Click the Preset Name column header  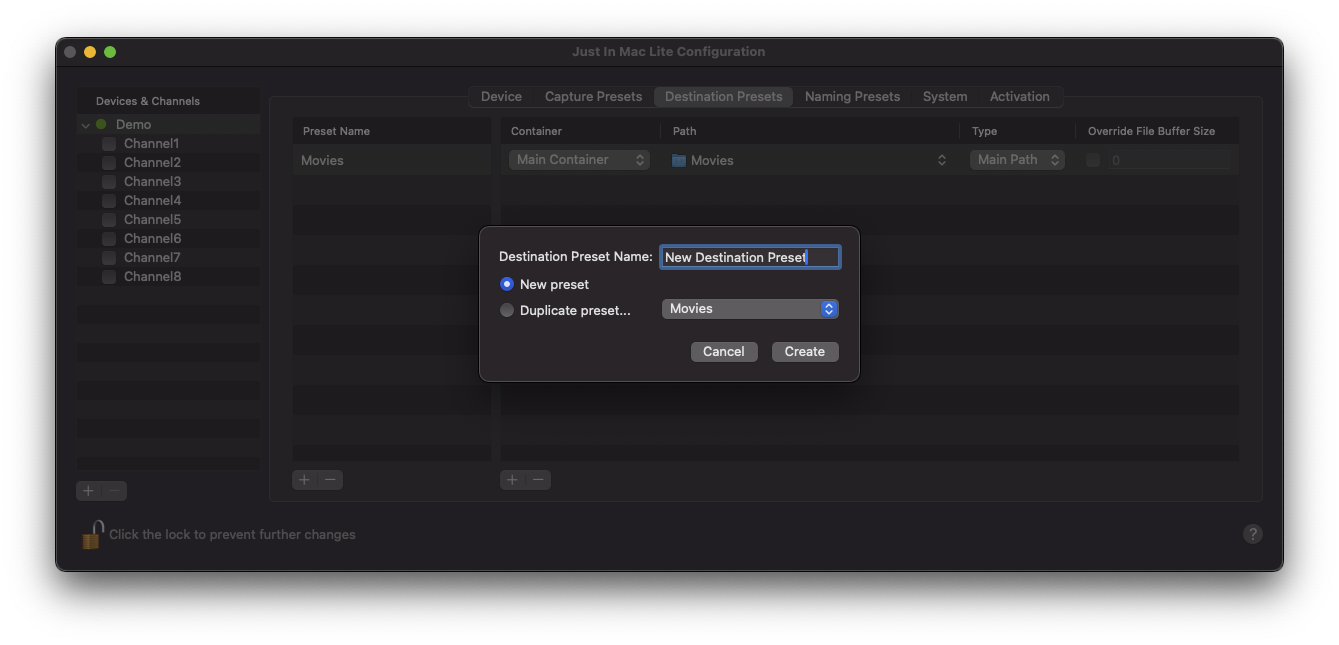391,131
